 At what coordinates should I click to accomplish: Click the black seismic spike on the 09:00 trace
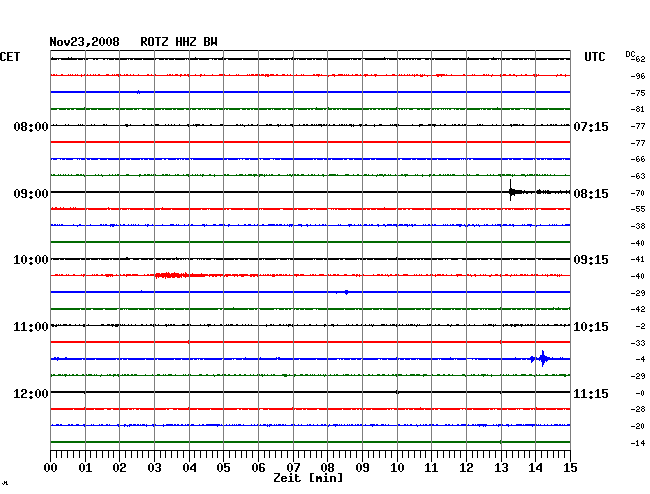click(511, 191)
